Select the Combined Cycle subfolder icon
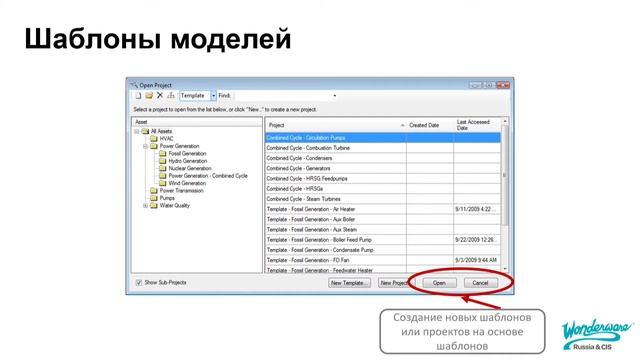This screenshot has width=640, height=360. click(x=163, y=176)
